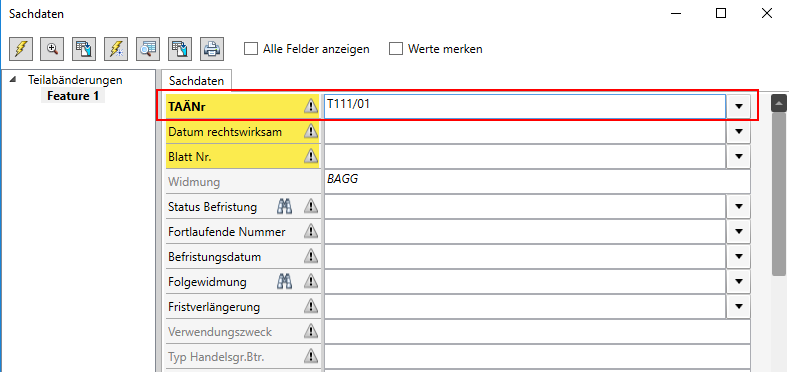Click the warning icon beside Fristverlängerung
The image size is (789, 372).
pyautogui.click(x=311, y=306)
